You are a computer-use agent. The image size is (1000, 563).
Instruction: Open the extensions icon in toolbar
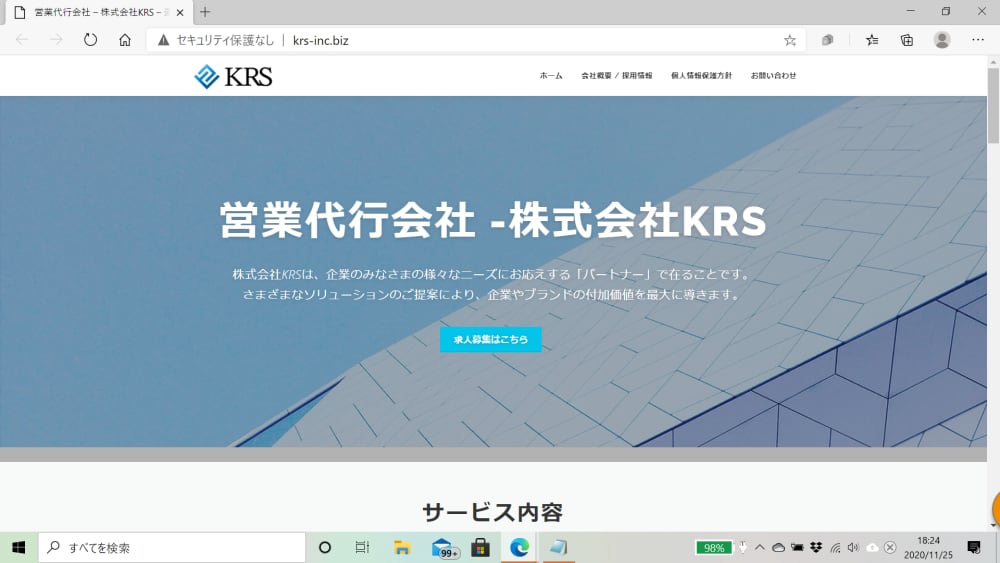(827, 40)
